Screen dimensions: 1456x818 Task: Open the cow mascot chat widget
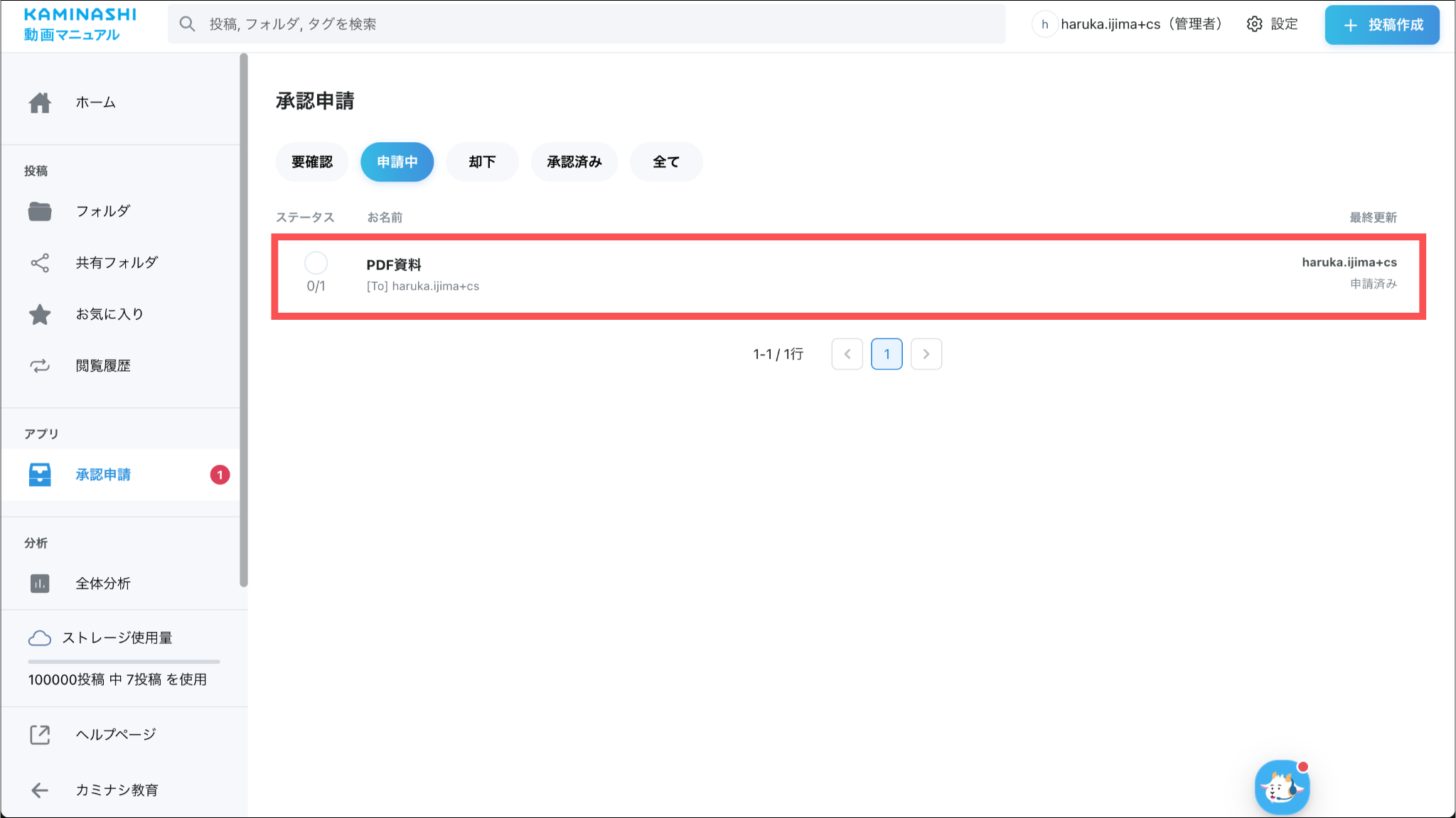pyautogui.click(x=1282, y=787)
